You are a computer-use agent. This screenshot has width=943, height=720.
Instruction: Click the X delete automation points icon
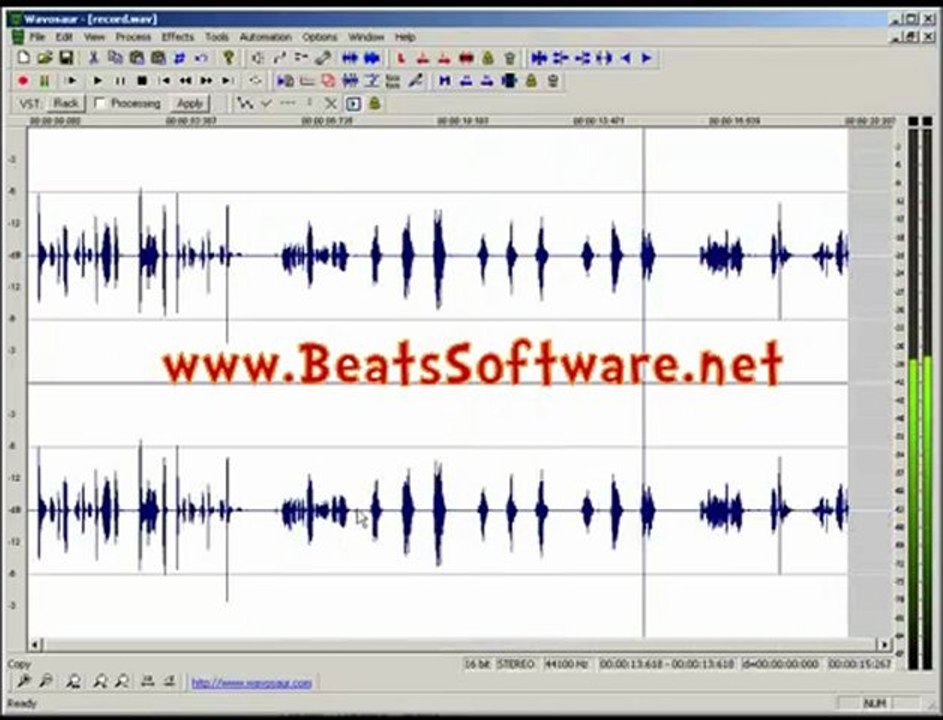(x=330, y=103)
